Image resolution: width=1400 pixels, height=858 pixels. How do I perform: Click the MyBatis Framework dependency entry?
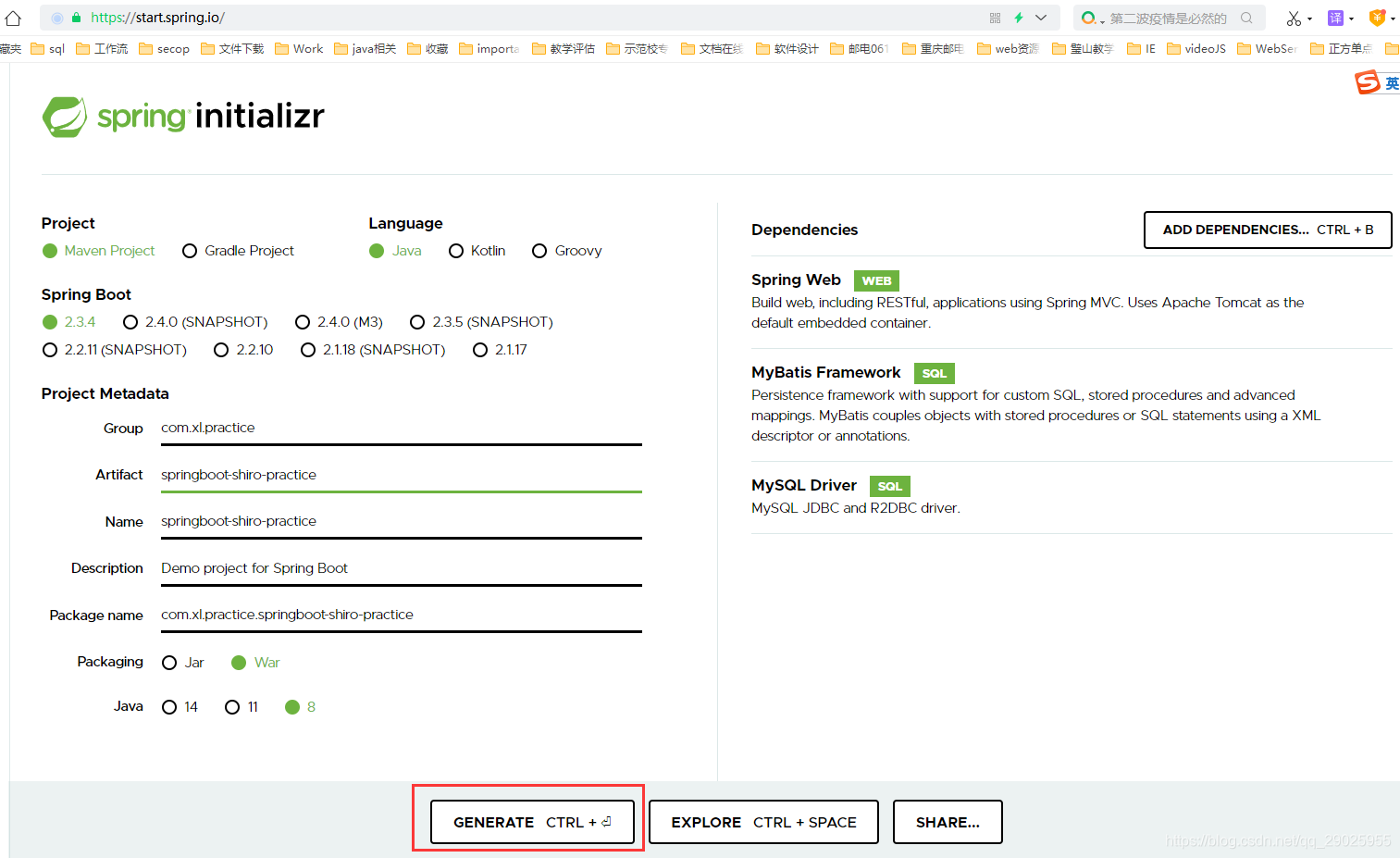tap(1072, 404)
